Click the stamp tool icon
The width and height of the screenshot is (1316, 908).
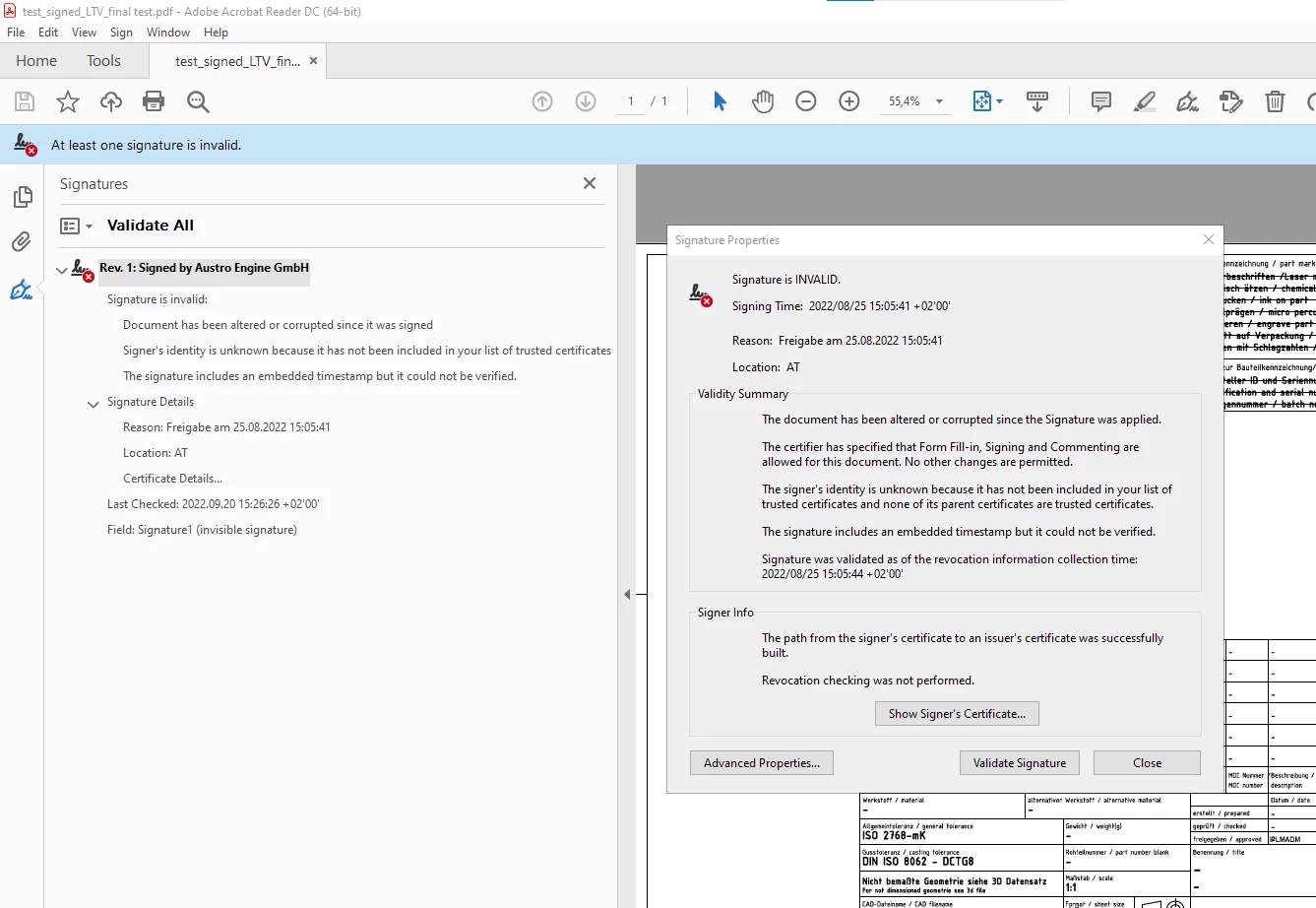pyautogui.click(x=1230, y=101)
